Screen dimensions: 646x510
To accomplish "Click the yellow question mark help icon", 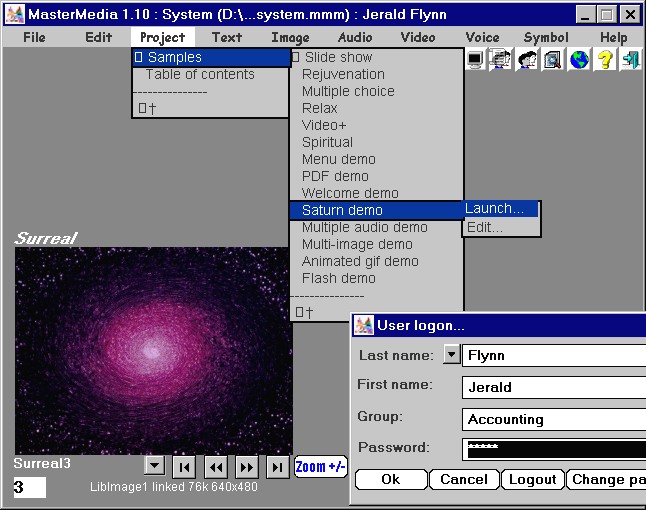I will click(x=605, y=60).
